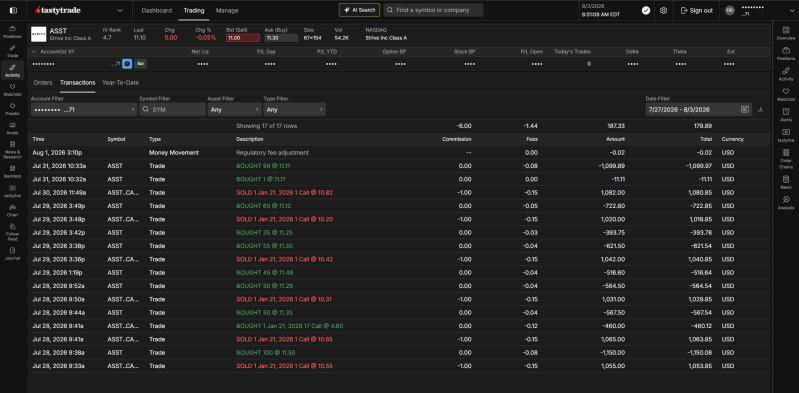Screen dimensions: 799x393
Task: Collapse the Account(s) 1/1 section
Action: [34, 51]
